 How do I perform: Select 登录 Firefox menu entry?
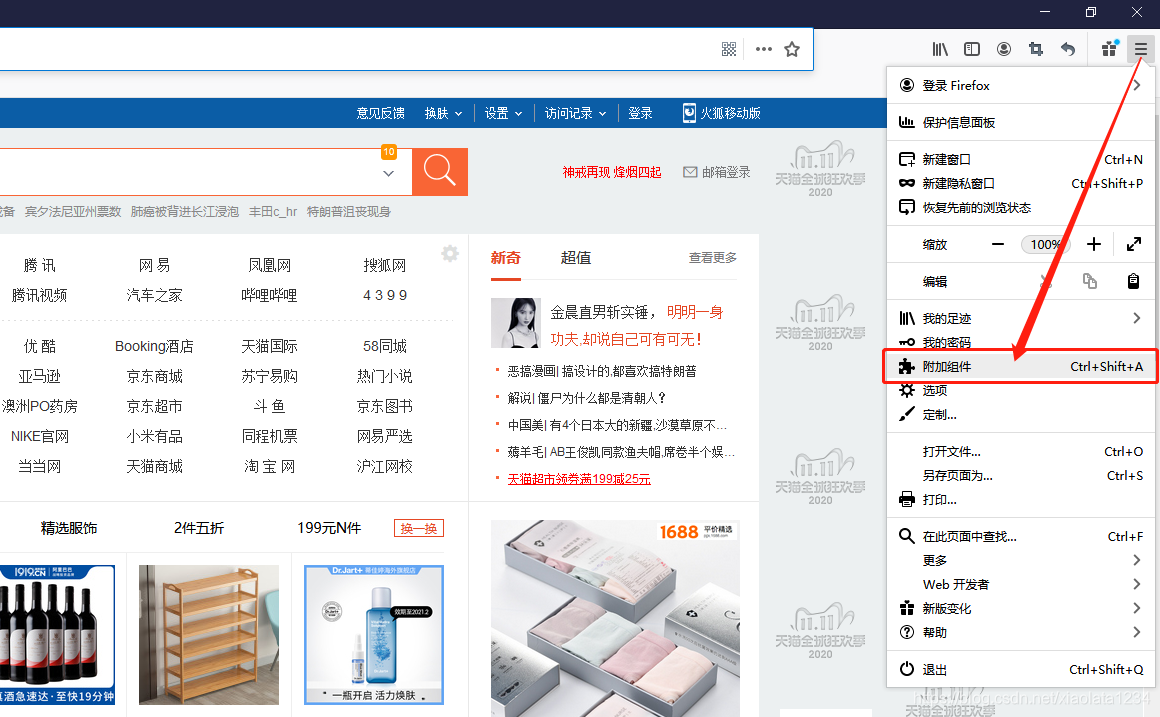pyautogui.click(x=1021, y=86)
